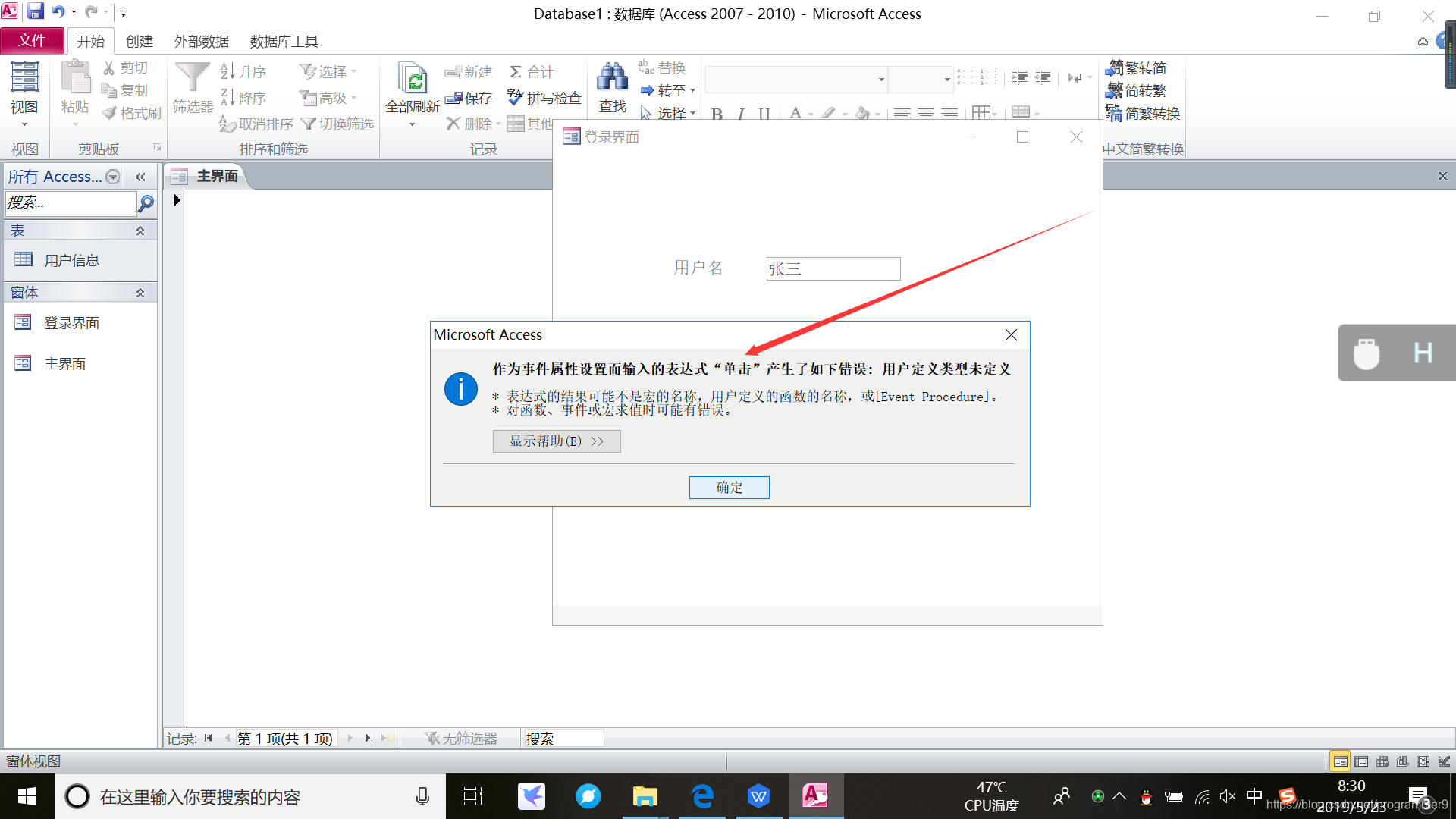
Task: Collapse the 窗体 forms group
Action: point(140,293)
